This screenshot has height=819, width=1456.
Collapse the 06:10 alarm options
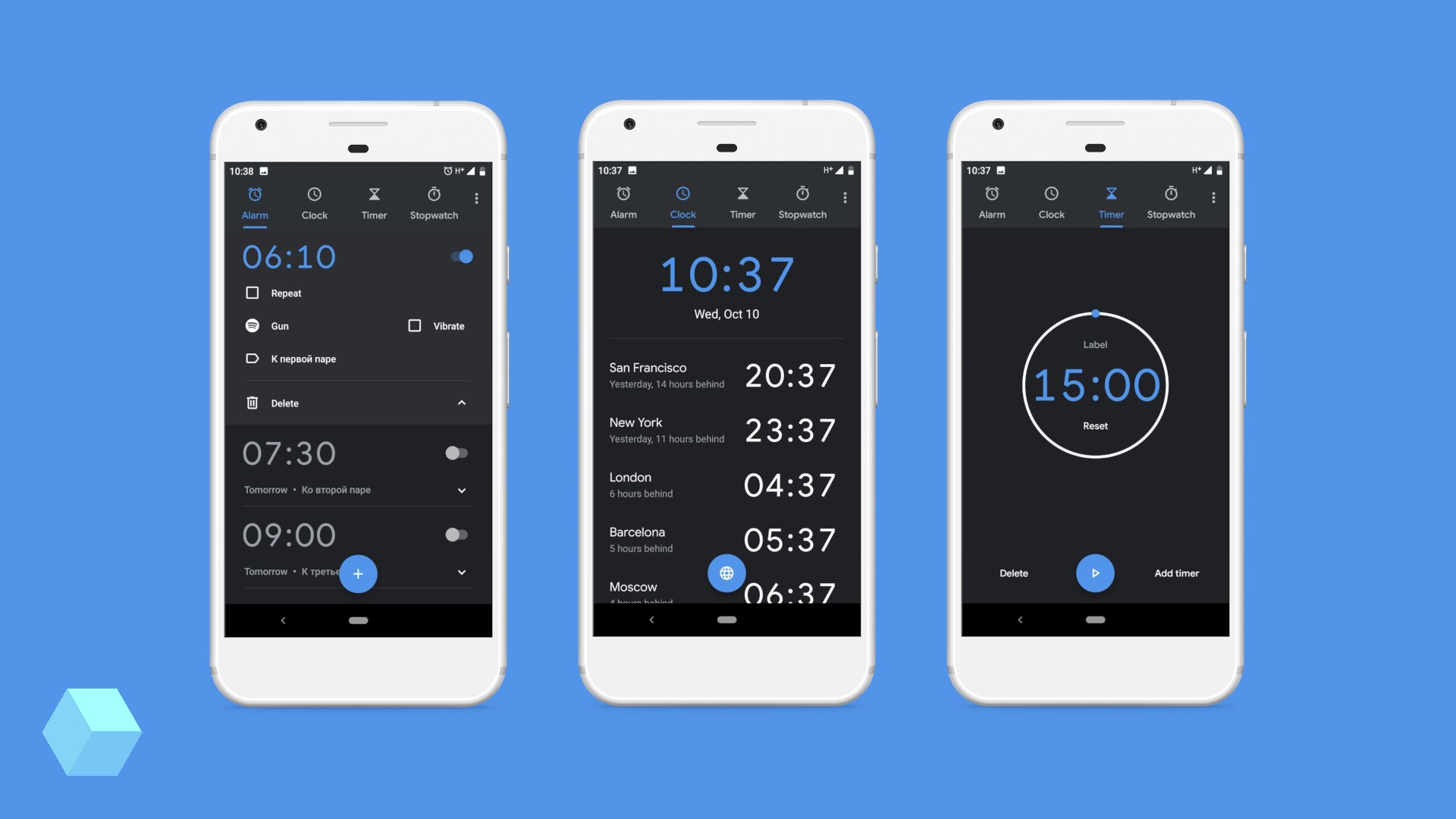pyautogui.click(x=460, y=402)
